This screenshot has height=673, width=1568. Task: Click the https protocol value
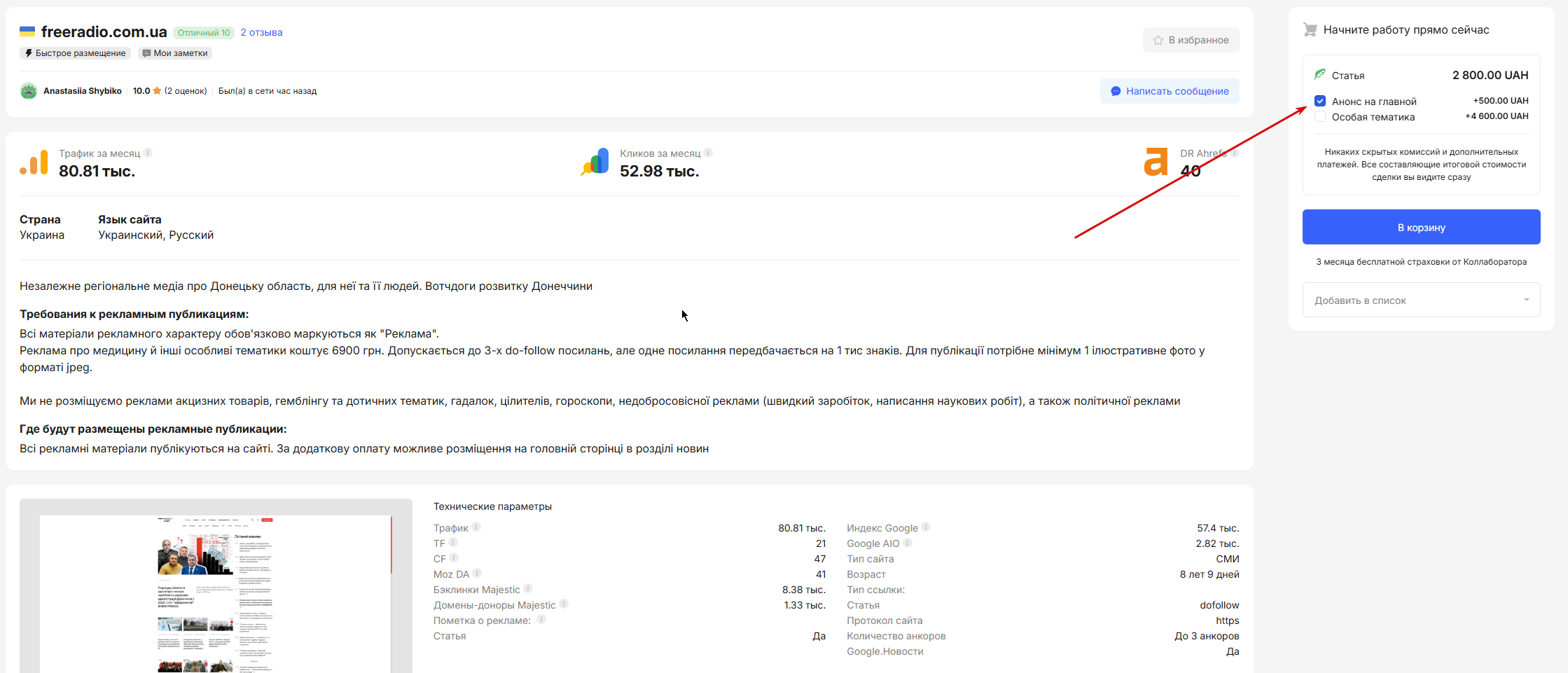click(x=1228, y=620)
